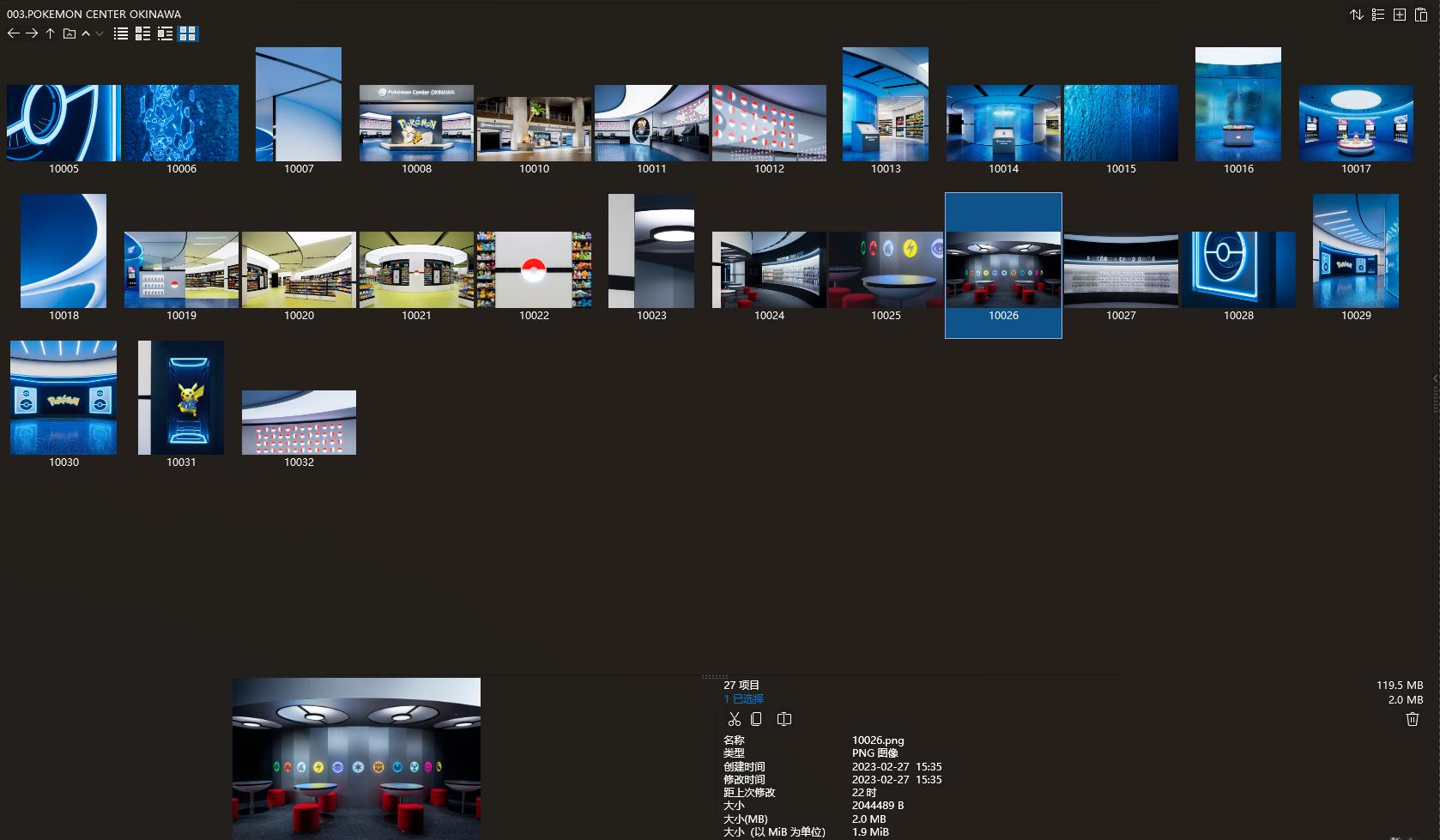Select thumbnail 10032
This screenshot has width=1440, height=840.
299,422
